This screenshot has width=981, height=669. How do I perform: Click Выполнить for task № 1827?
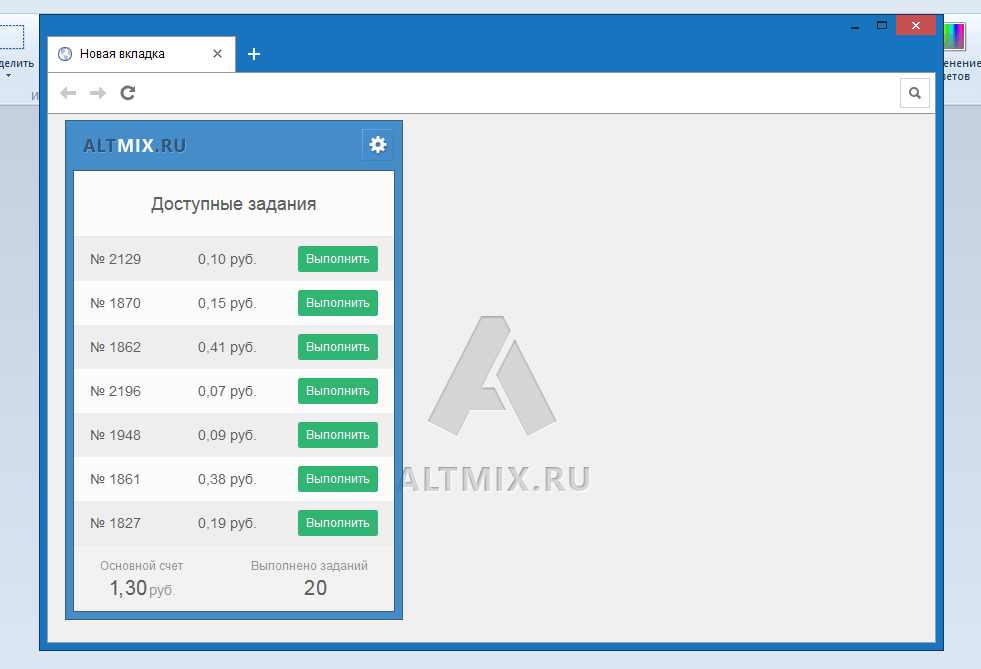[338, 523]
